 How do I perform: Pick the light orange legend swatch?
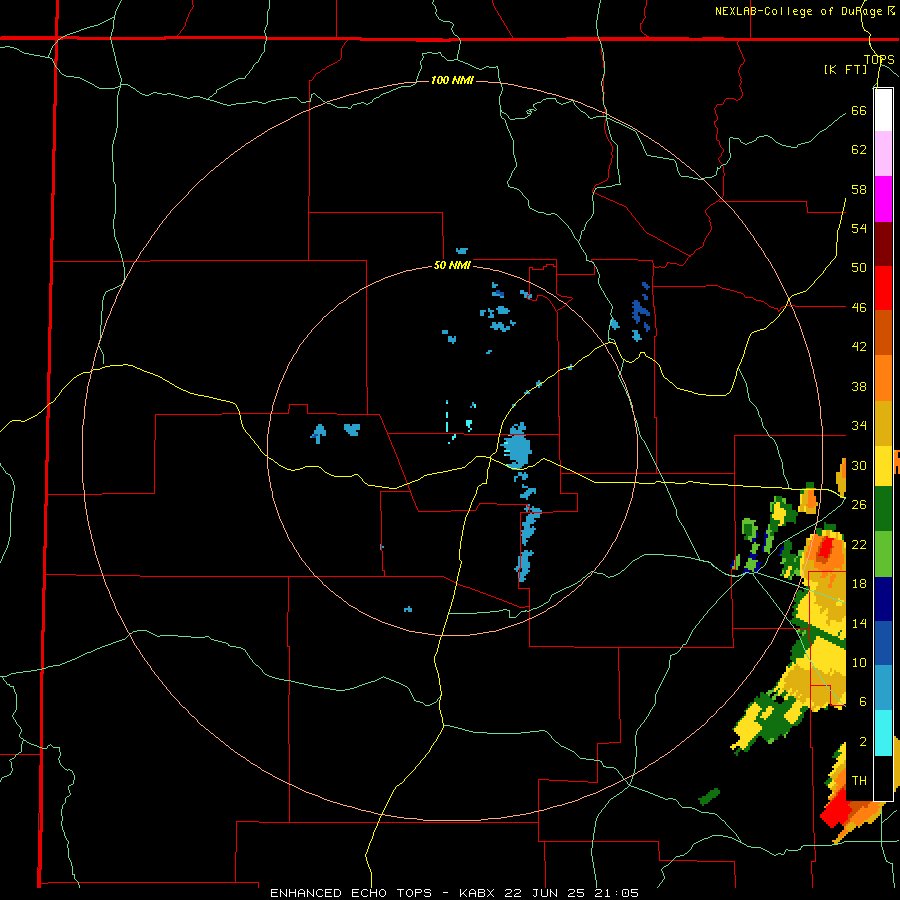point(883,378)
